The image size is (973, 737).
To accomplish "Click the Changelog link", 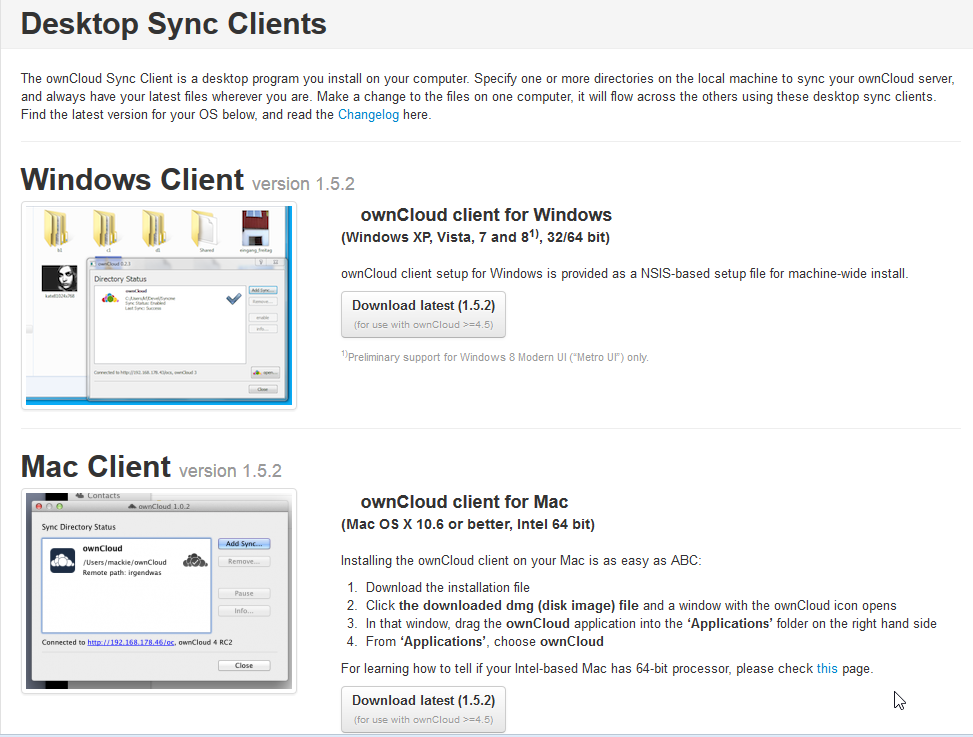I will [368, 115].
